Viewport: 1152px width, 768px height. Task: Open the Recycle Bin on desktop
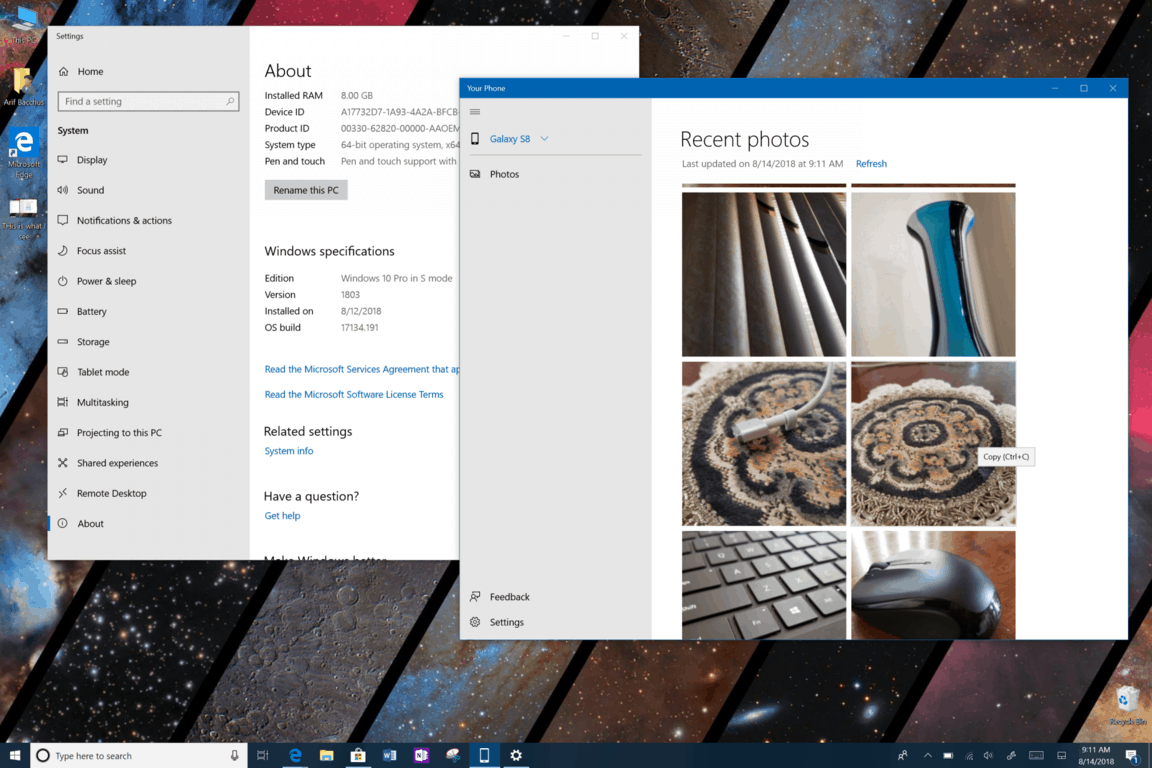point(1127,706)
